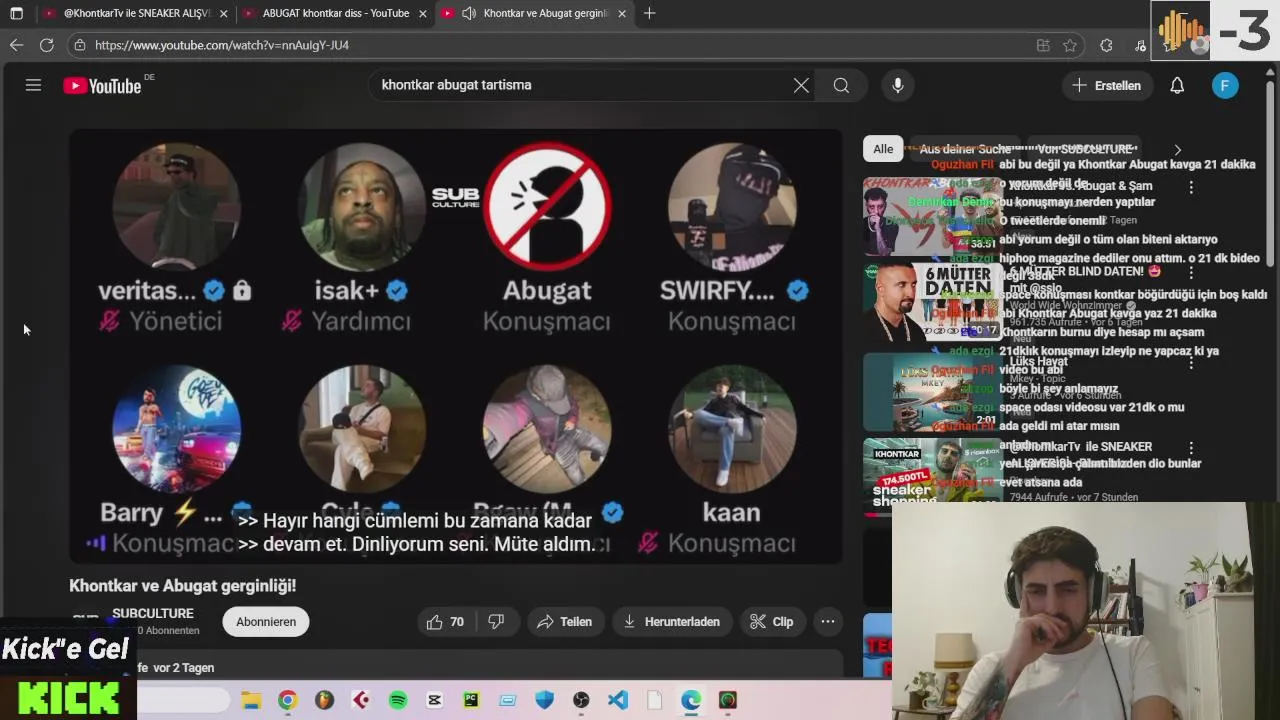Open Visual Studio Code from the taskbar

click(x=618, y=700)
